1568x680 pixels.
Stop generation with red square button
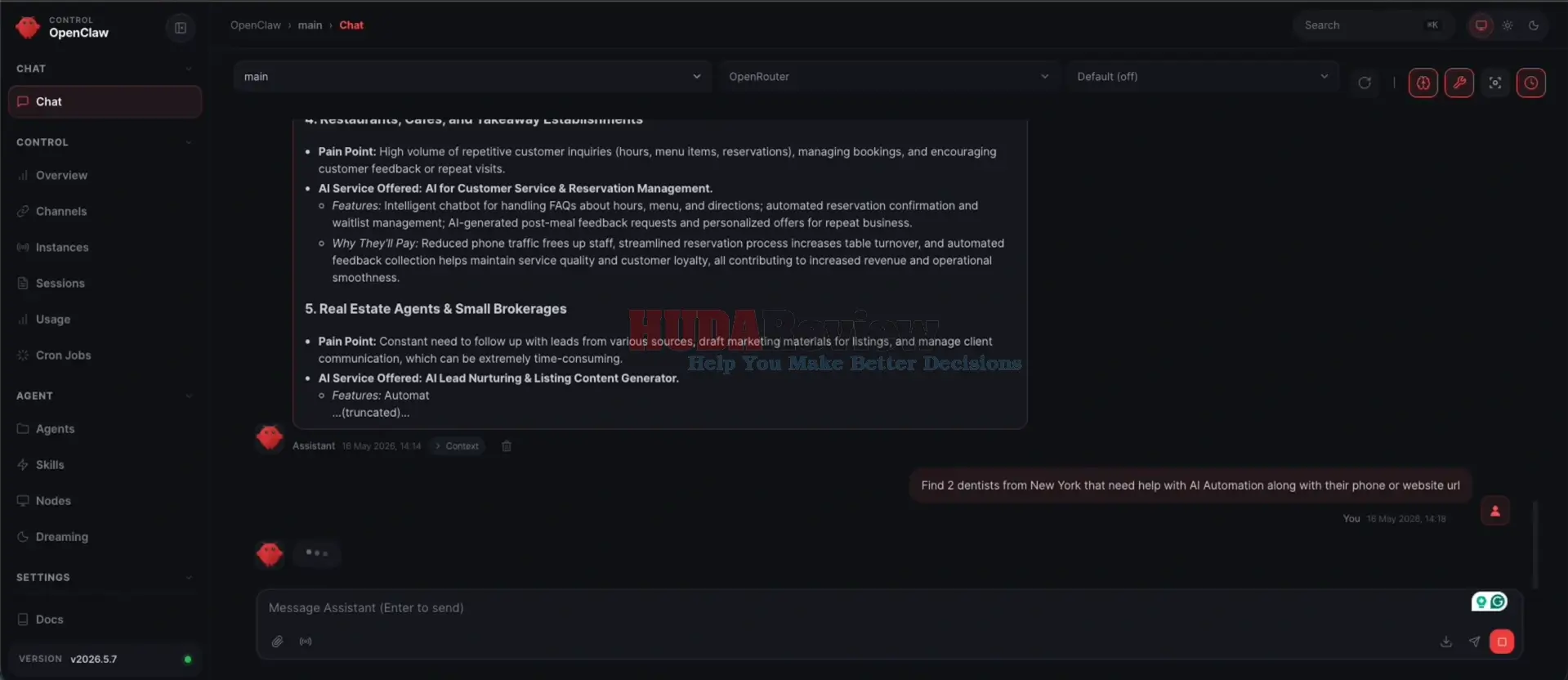(1502, 642)
